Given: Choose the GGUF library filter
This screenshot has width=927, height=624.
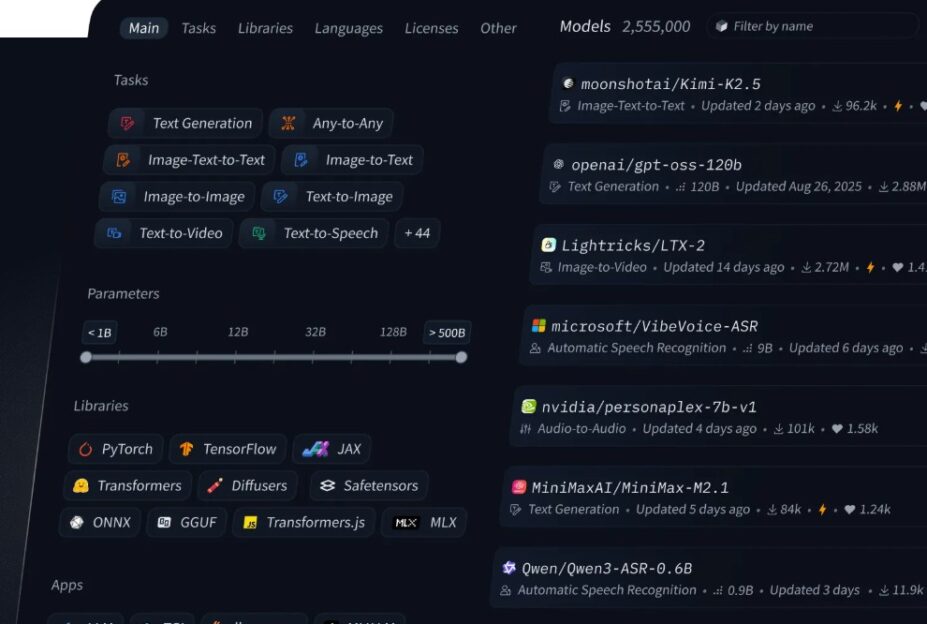Looking at the screenshot, I should (x=187, y=522).
